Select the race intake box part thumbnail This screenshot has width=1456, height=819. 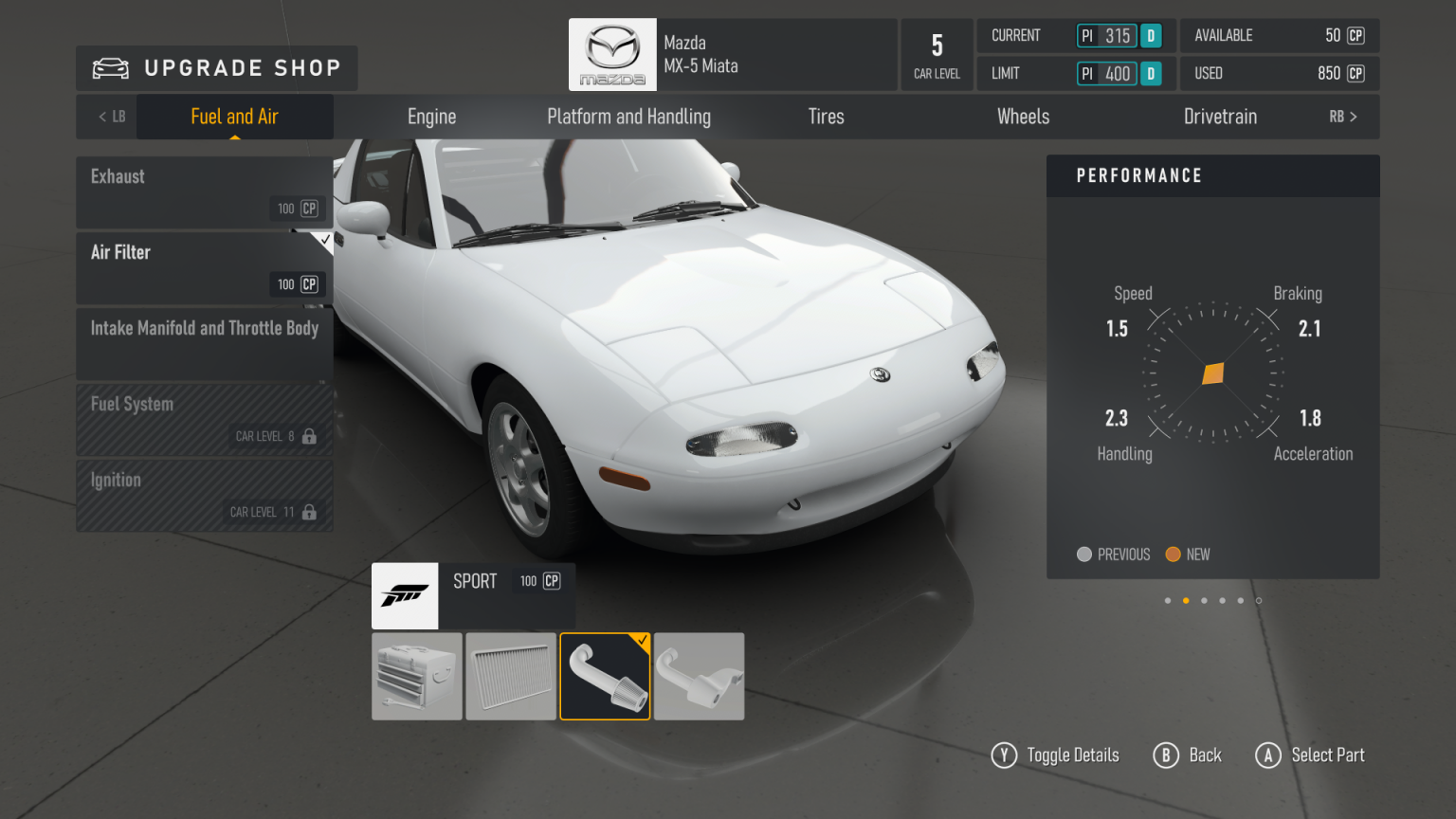pos(417,676)
